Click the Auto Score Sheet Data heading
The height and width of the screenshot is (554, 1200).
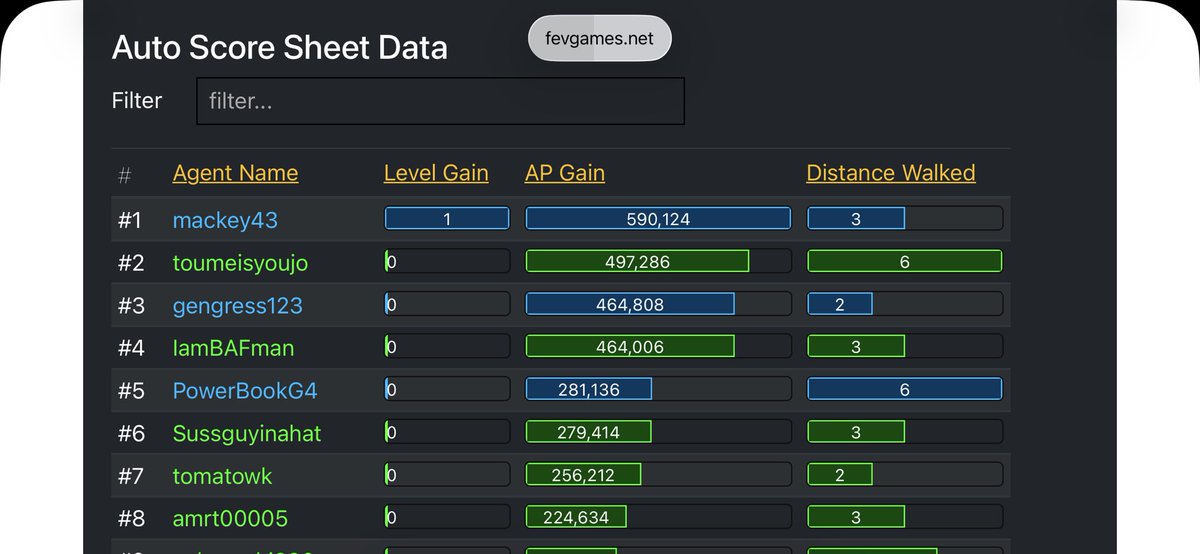[280, 47]
